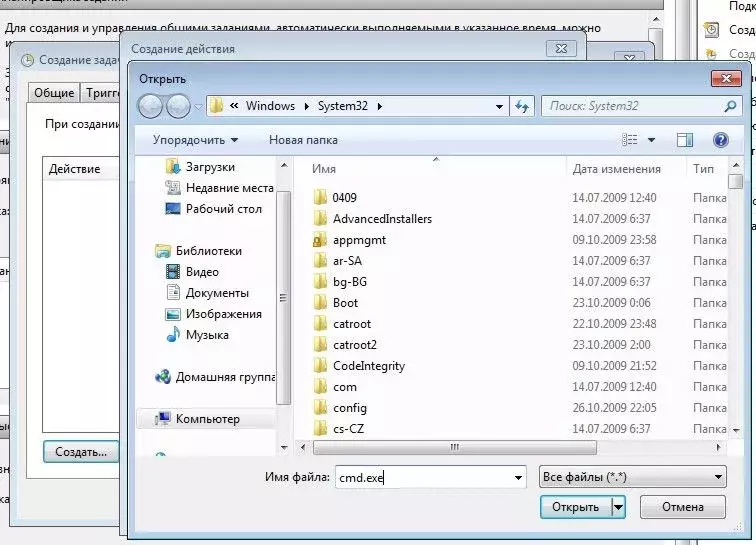Open the Документы library
This screenshot has height=545, width=756.
point(207,293)
